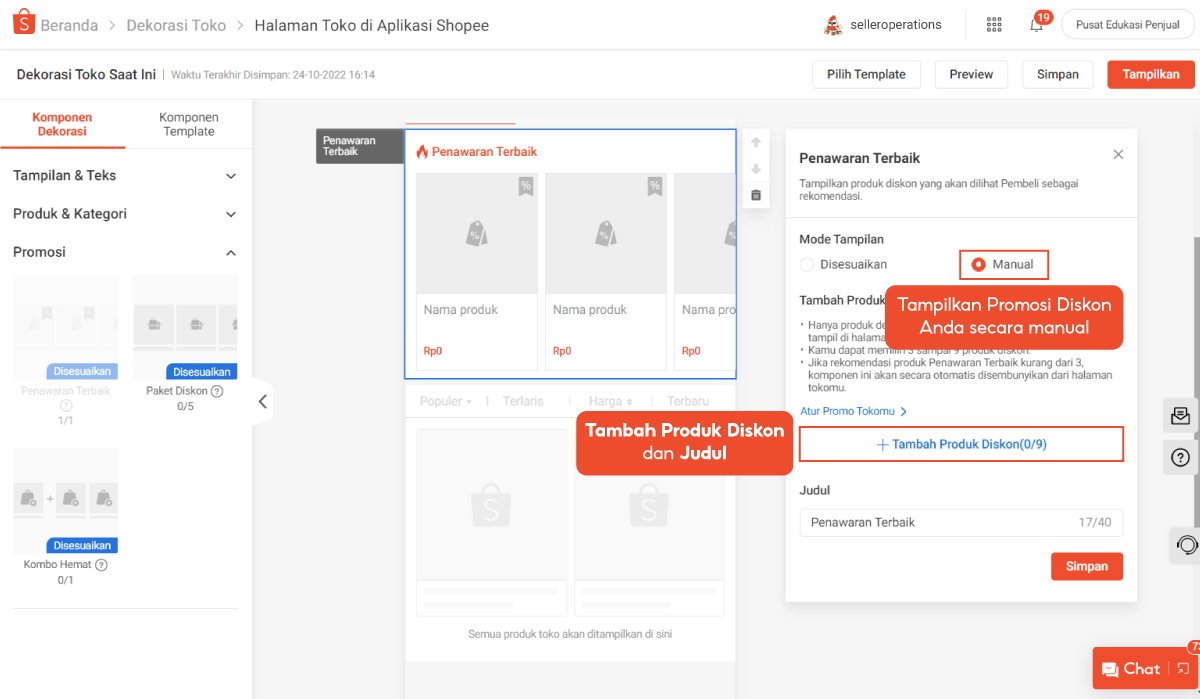This screenshot has height=699, width=1200.
Task: Expand the Tampilan & Teks section
Action: click(125, 176)
